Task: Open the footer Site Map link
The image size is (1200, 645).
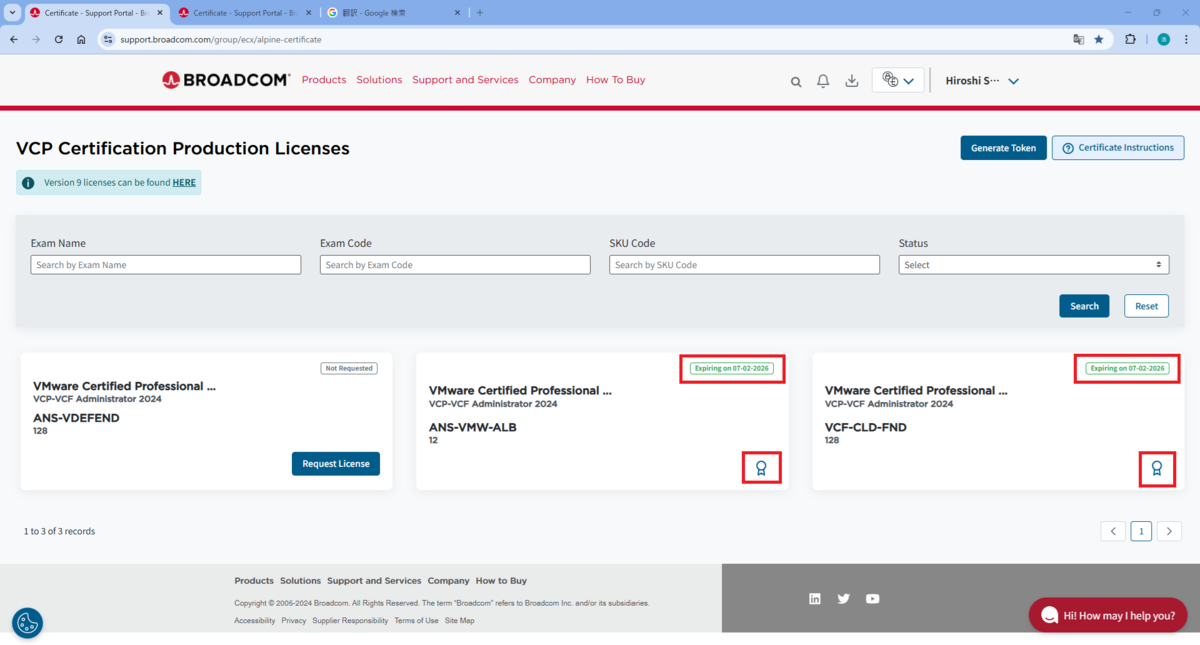Action: (460, 621)
